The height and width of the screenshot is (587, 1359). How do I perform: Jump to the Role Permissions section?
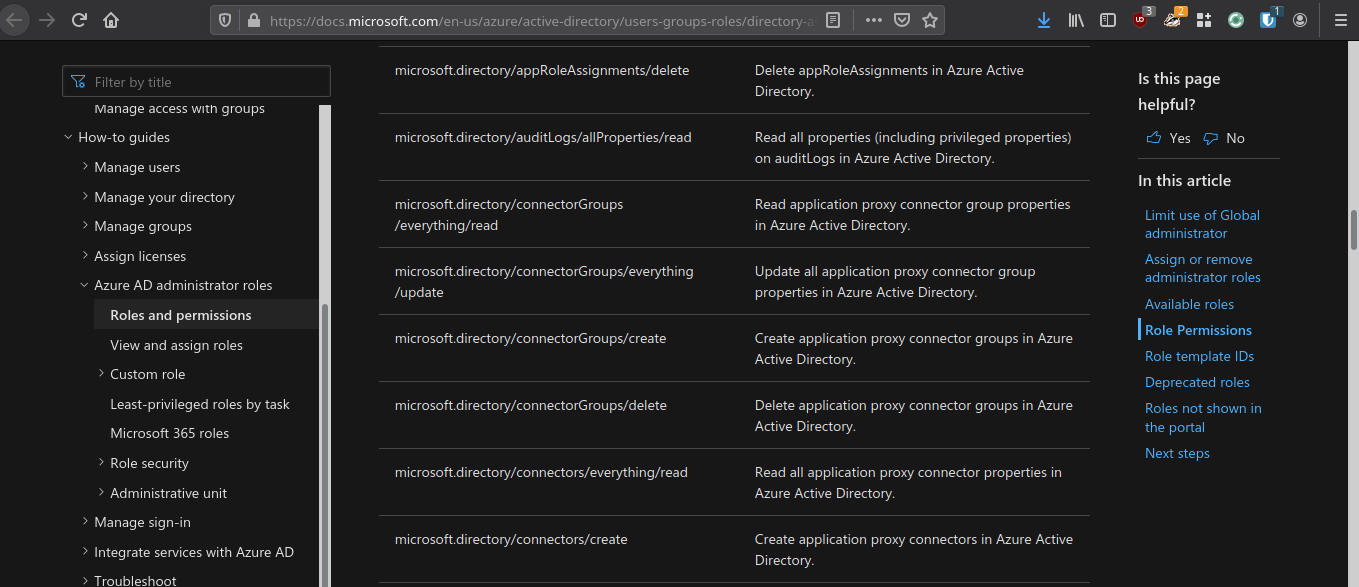(1198, 330)
